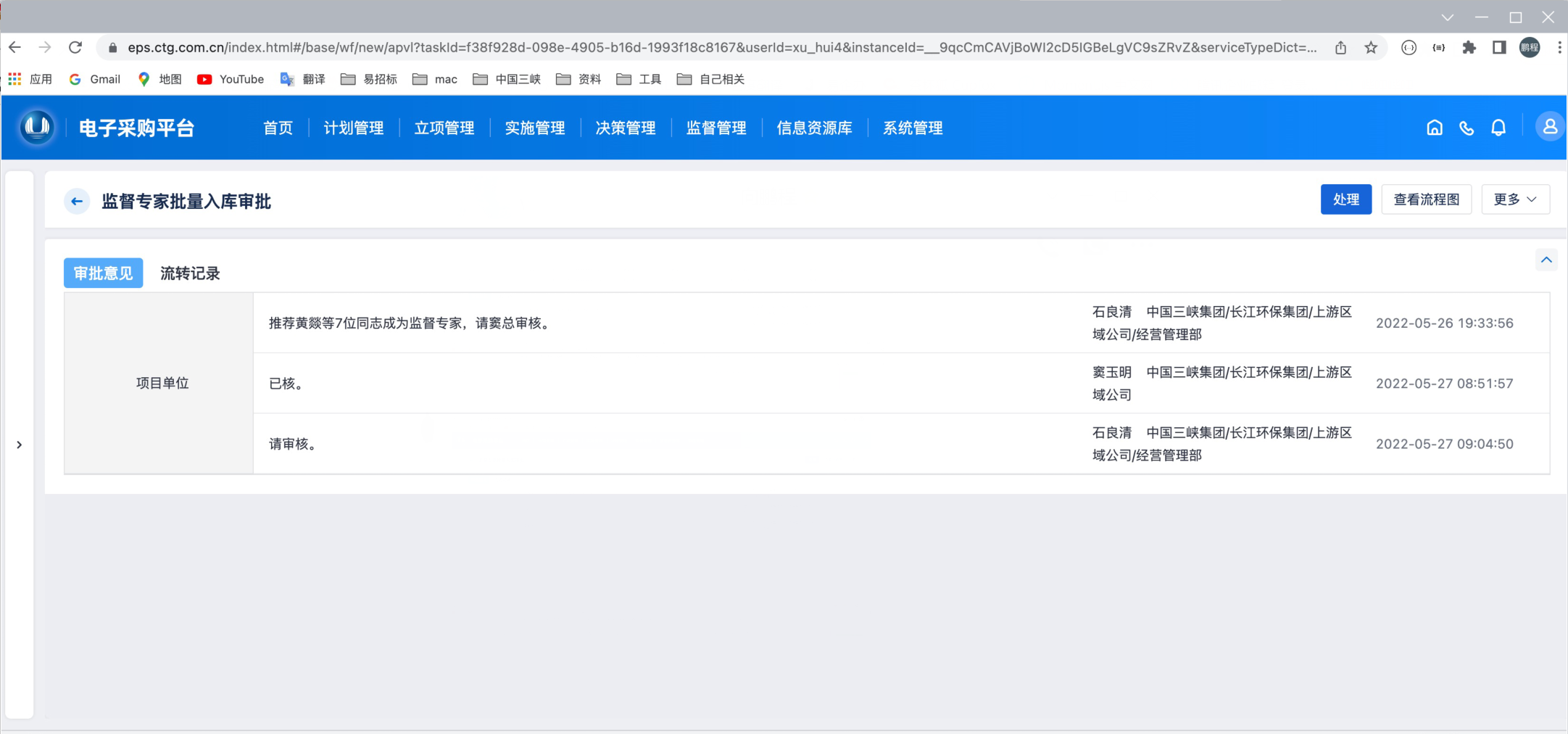Open the mac bookmark folder
This screenshot has height=734, width=1568.
click(x=435, y=79)
